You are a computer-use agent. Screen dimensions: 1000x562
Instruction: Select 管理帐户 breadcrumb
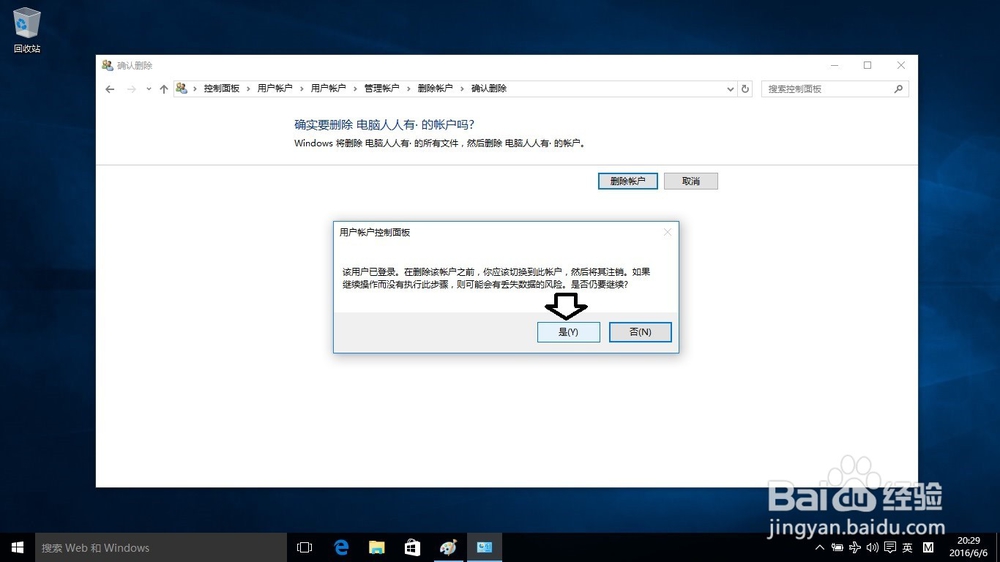[381, 89]
